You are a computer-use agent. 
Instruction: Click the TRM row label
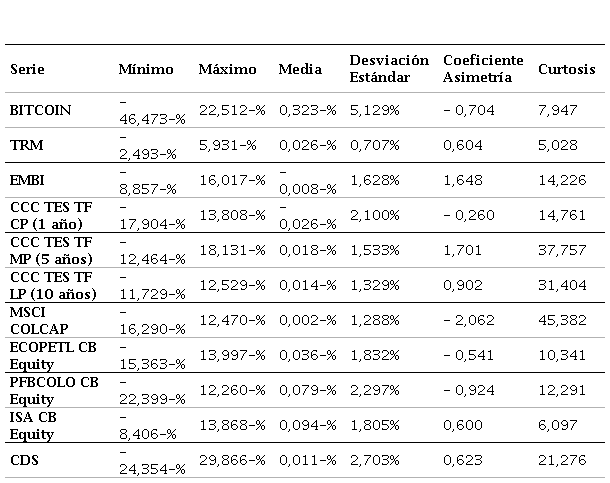pos(25,145)
